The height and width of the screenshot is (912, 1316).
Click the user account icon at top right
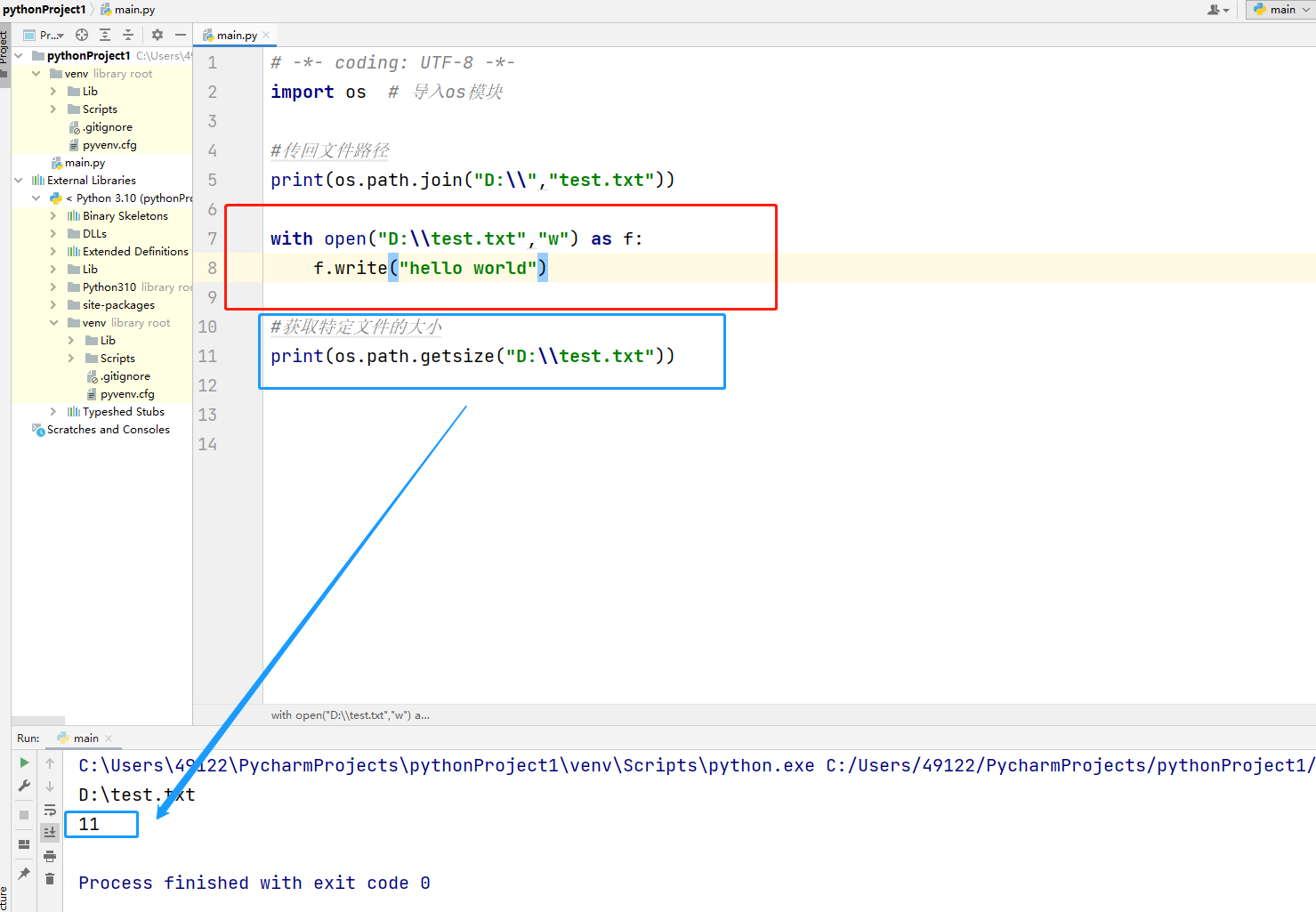point(1217,10)
